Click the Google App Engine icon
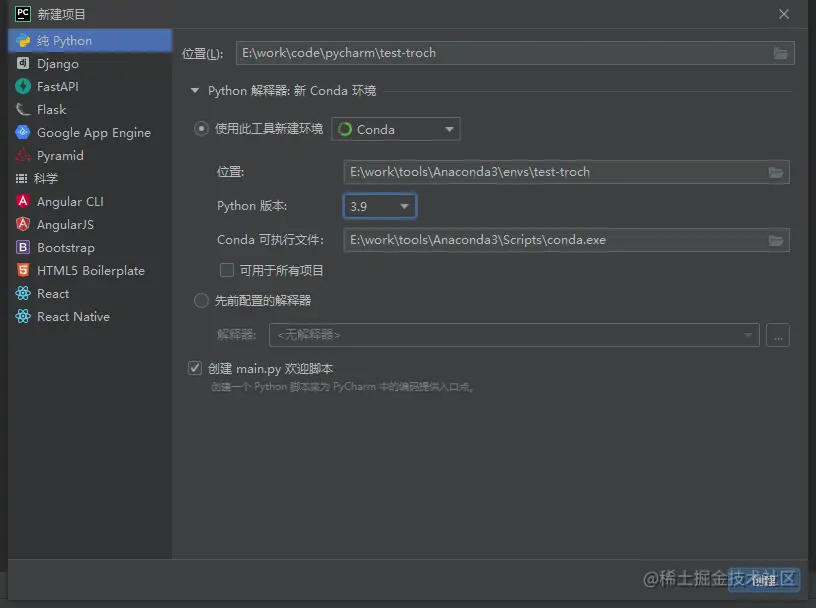816x608 pixels. [x=23, y=132]
